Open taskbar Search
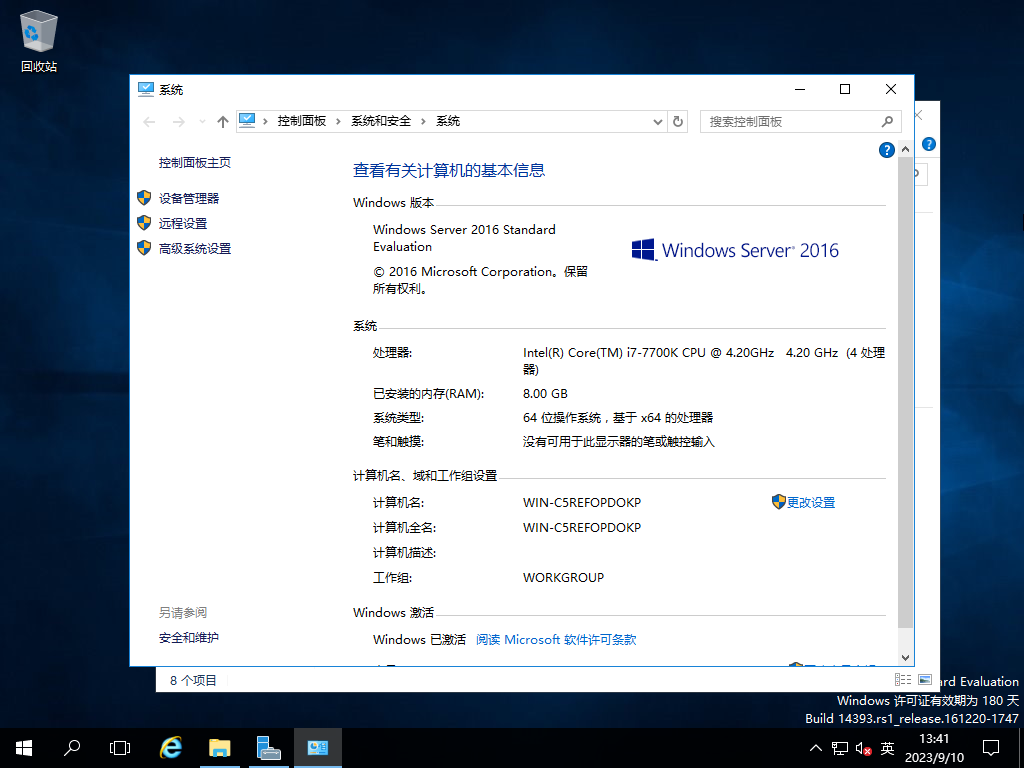Screen dimensions: 1024x768 pos(72,748)
